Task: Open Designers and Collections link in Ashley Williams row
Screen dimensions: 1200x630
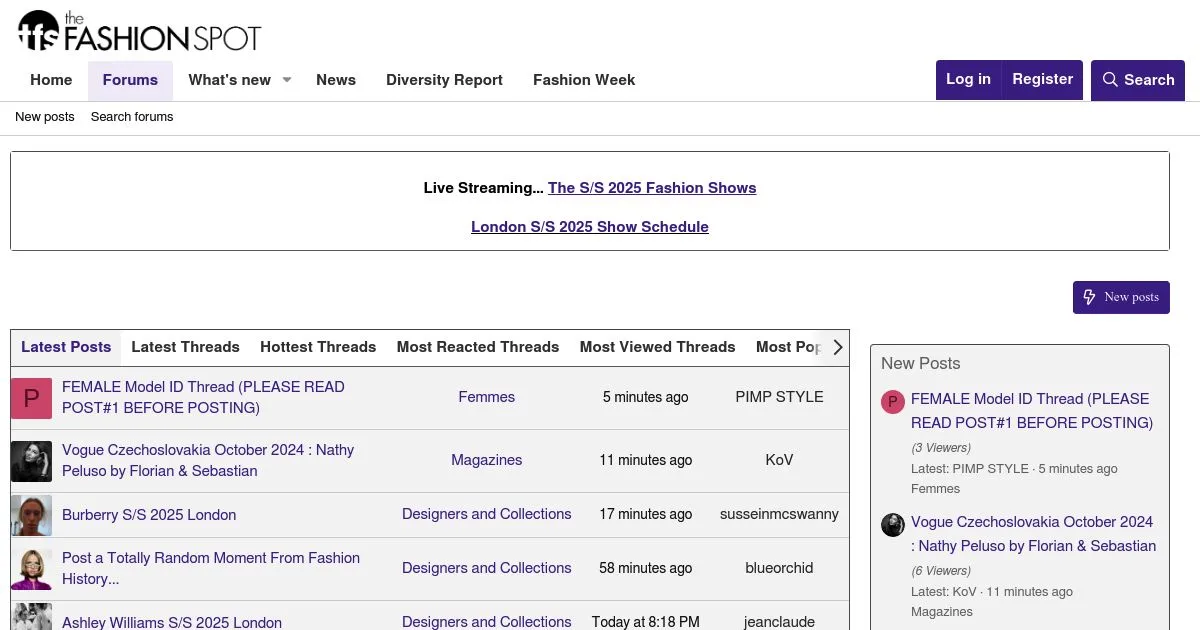Action: click(x=487, y=622)
